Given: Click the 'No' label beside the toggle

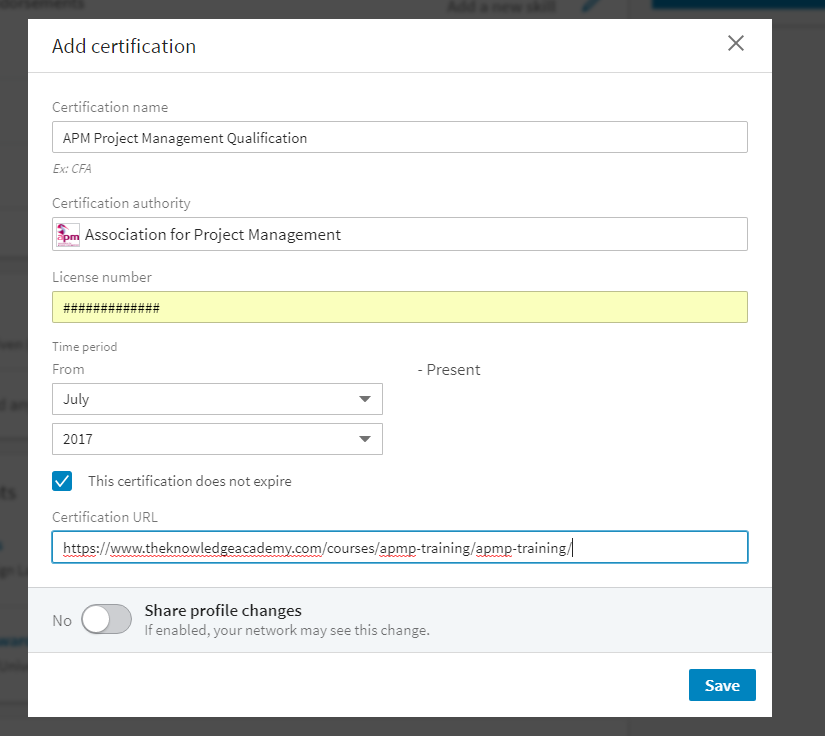Looking at the screenshot, I should point(62,621).
